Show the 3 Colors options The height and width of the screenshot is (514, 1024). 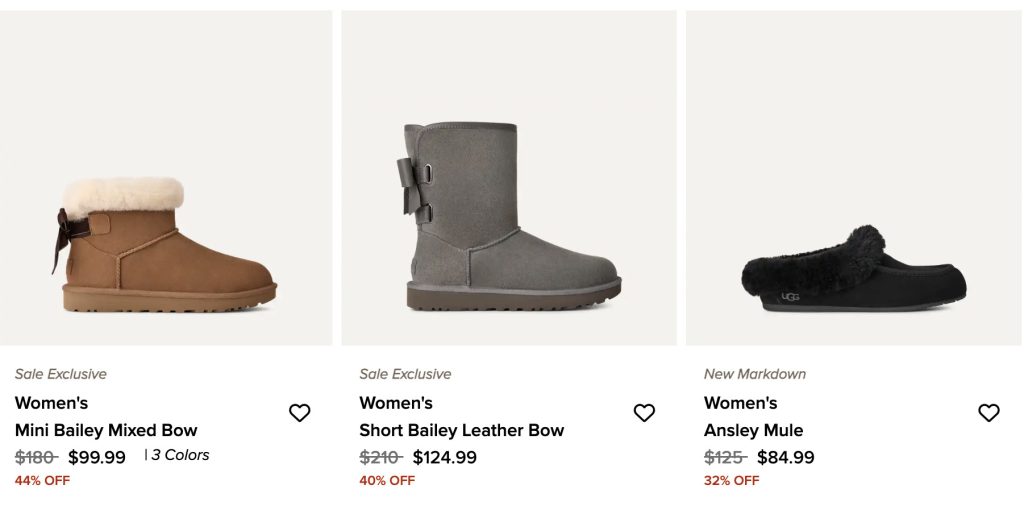click(x=179, y=455)
